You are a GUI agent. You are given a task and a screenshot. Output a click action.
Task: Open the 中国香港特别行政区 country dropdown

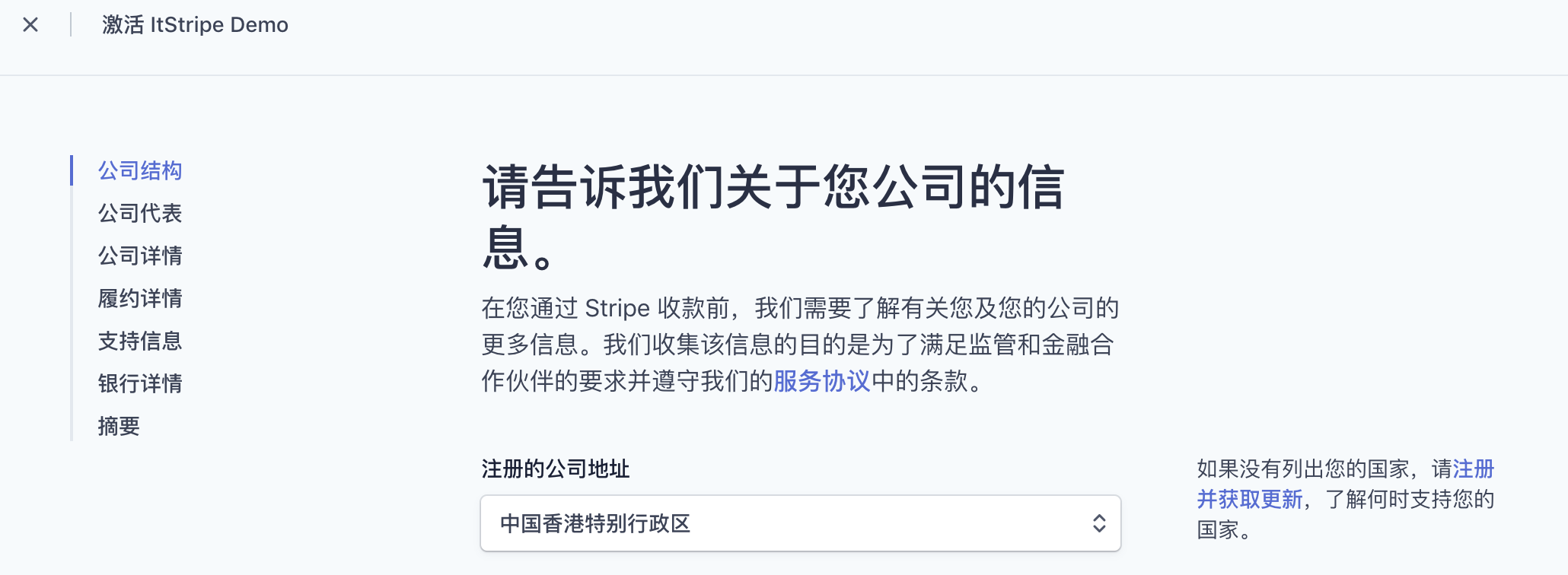(x=799, y=523)
